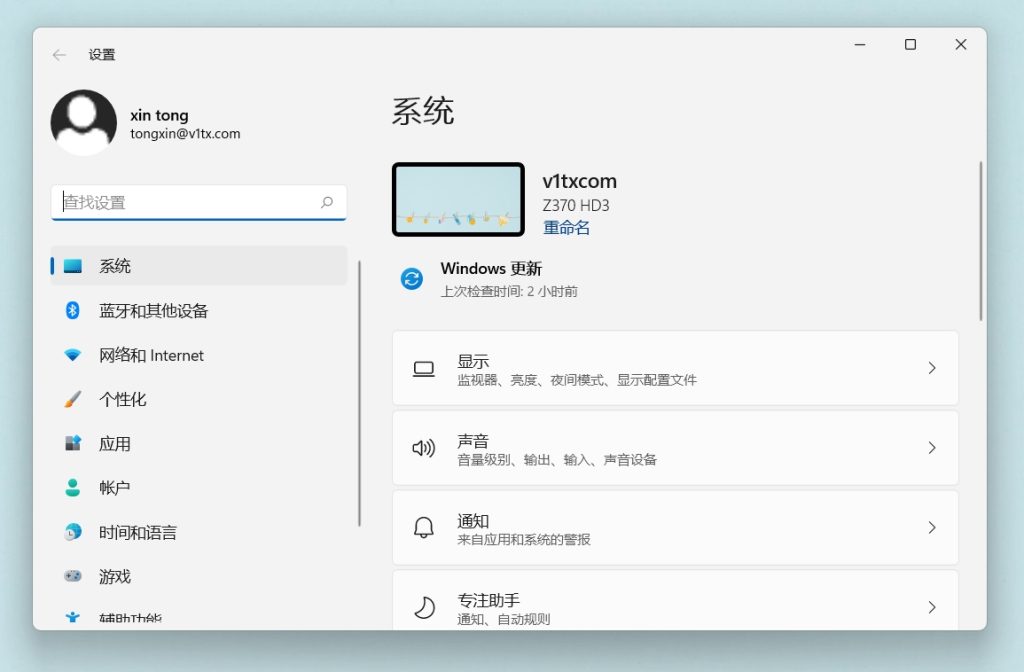Click the tongxin@v1tx.com account email

(x=185, y=134)
